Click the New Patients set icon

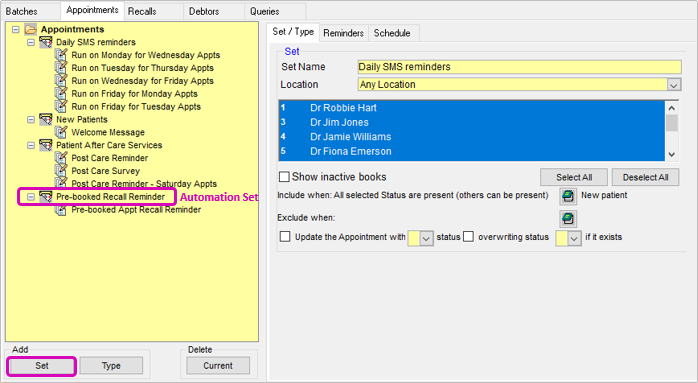[45, 119]
